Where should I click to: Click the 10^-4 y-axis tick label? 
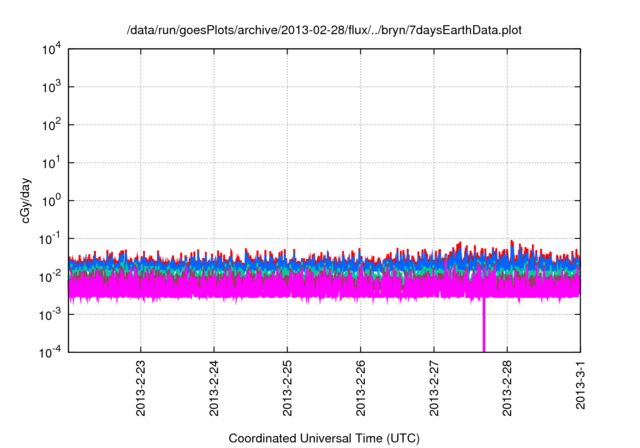tap(50, 352)
